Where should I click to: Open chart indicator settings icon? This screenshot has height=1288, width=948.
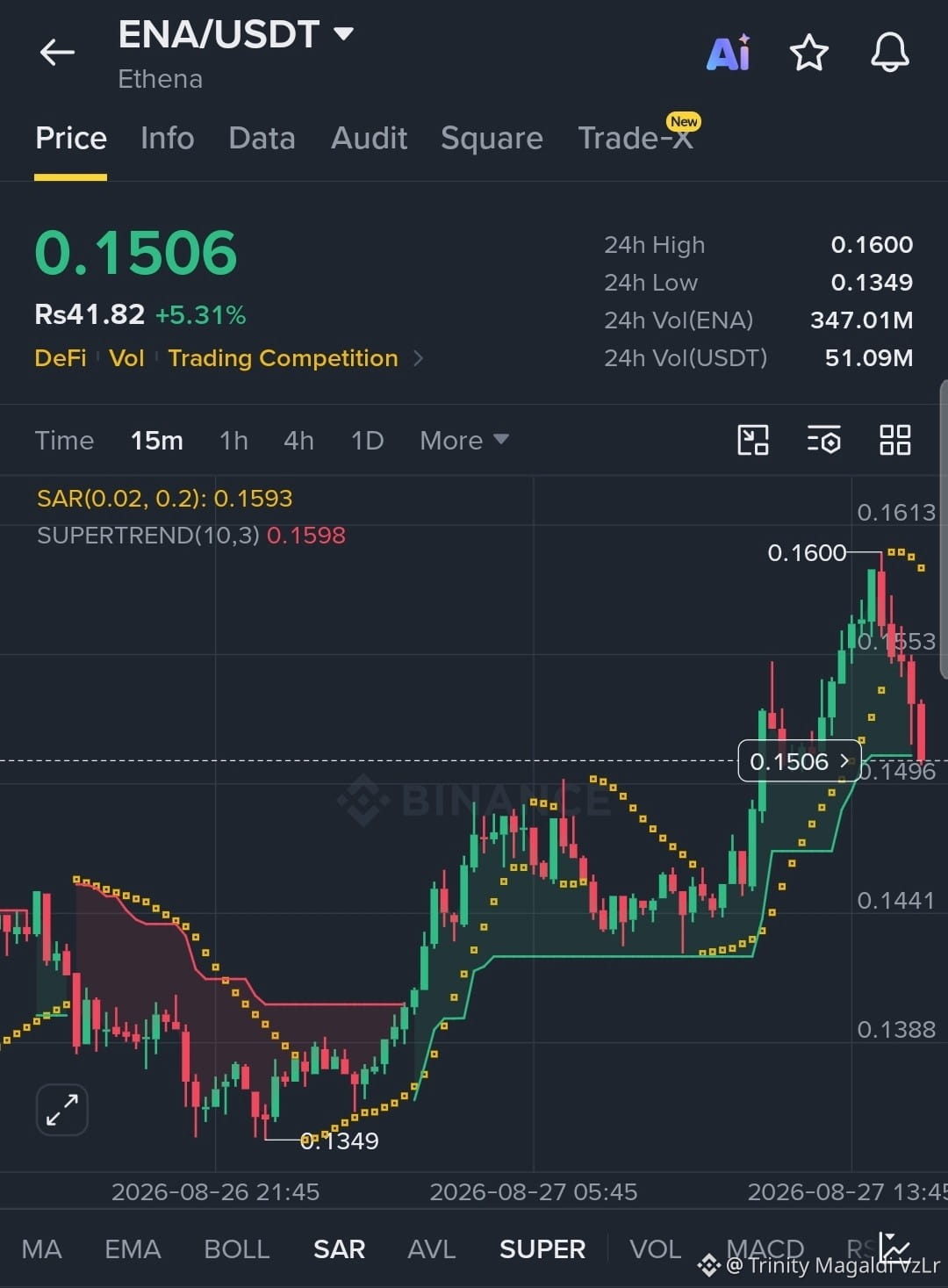coord(823,440)
